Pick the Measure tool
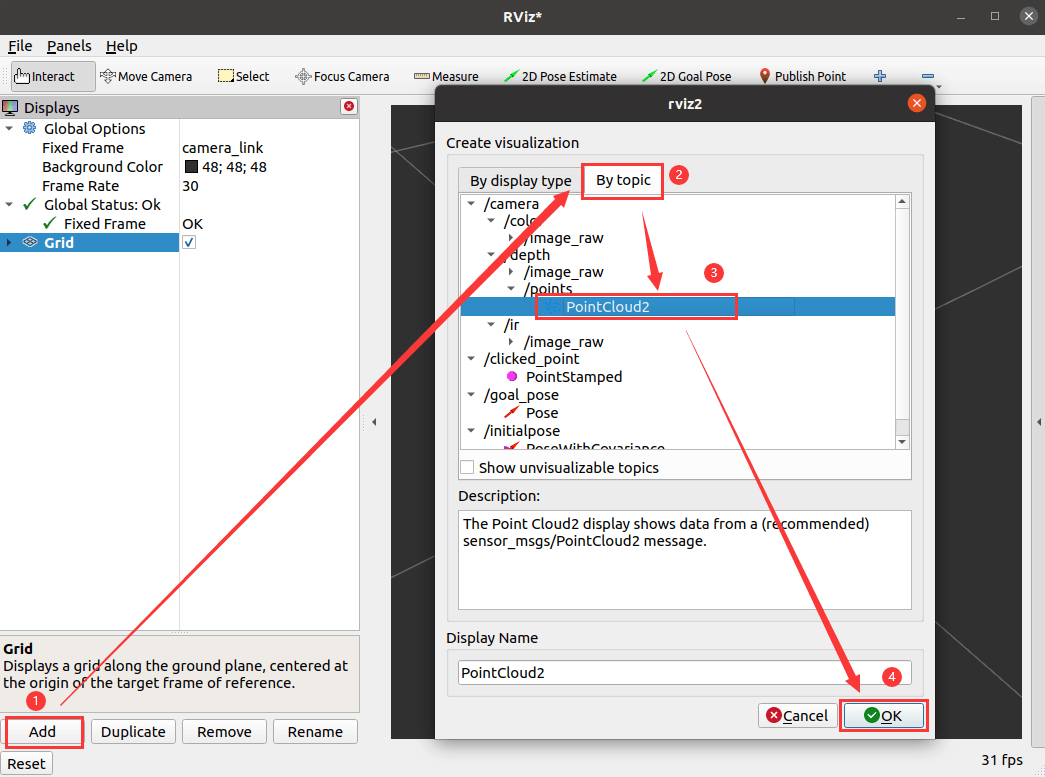 446,77
